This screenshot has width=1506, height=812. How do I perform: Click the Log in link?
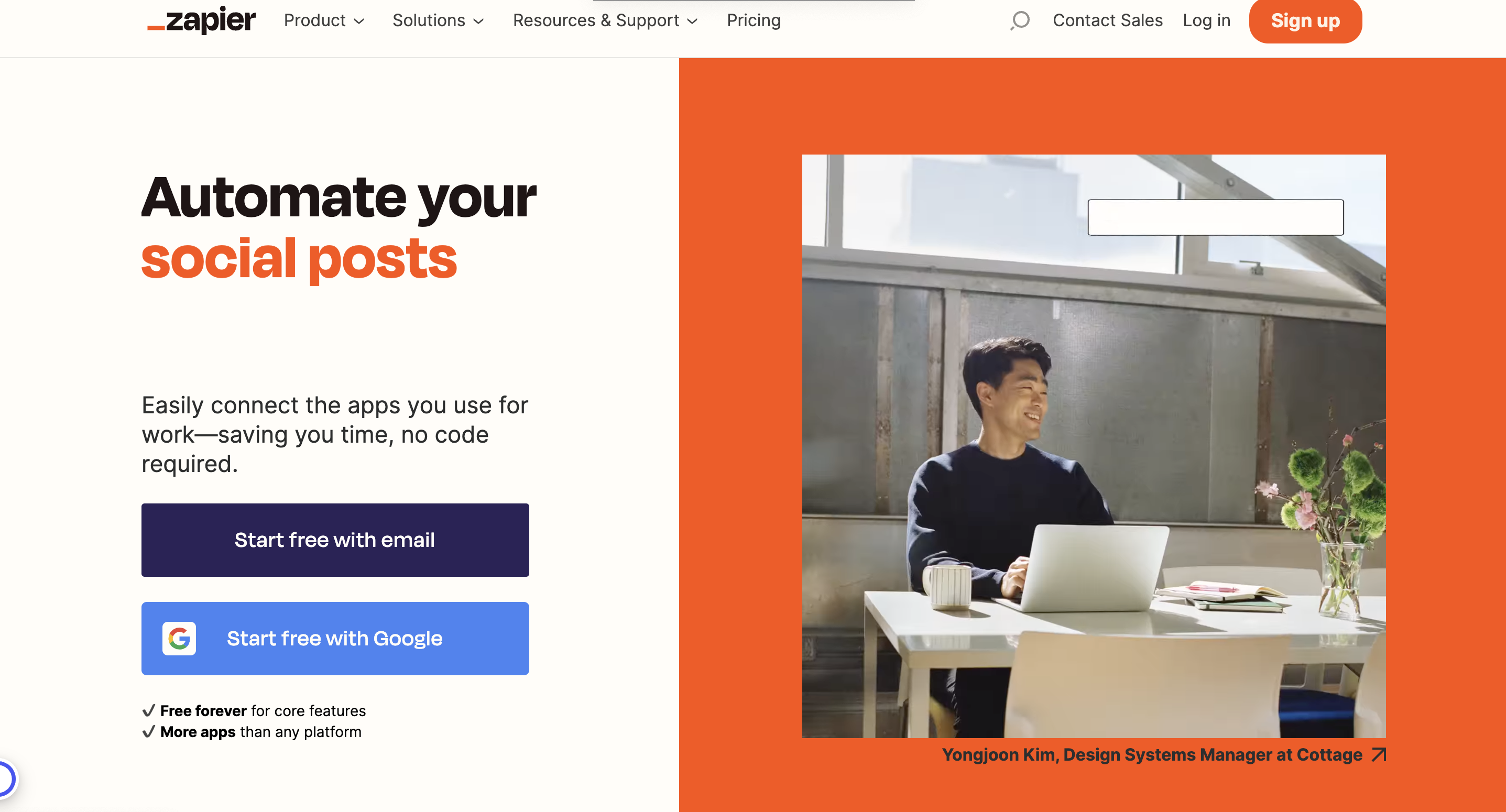[1206, 20]
